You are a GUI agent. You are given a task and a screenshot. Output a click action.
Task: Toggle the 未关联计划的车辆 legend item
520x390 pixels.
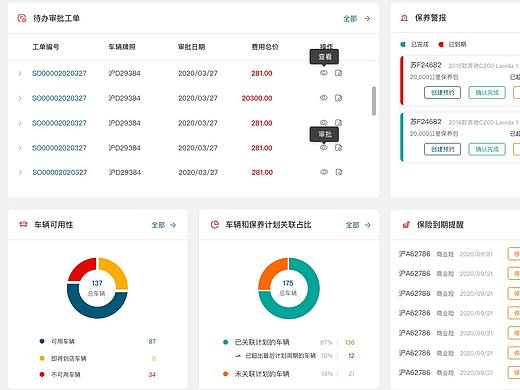tap(256, 374)
